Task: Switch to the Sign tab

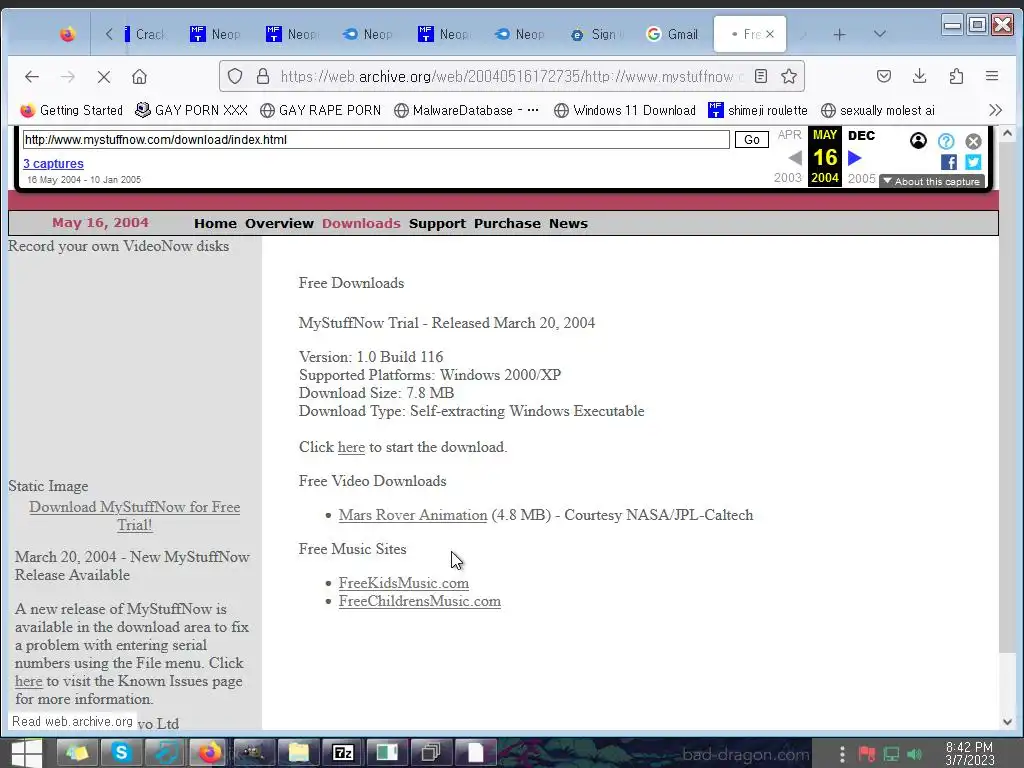Action: click(x=596, y=34)
